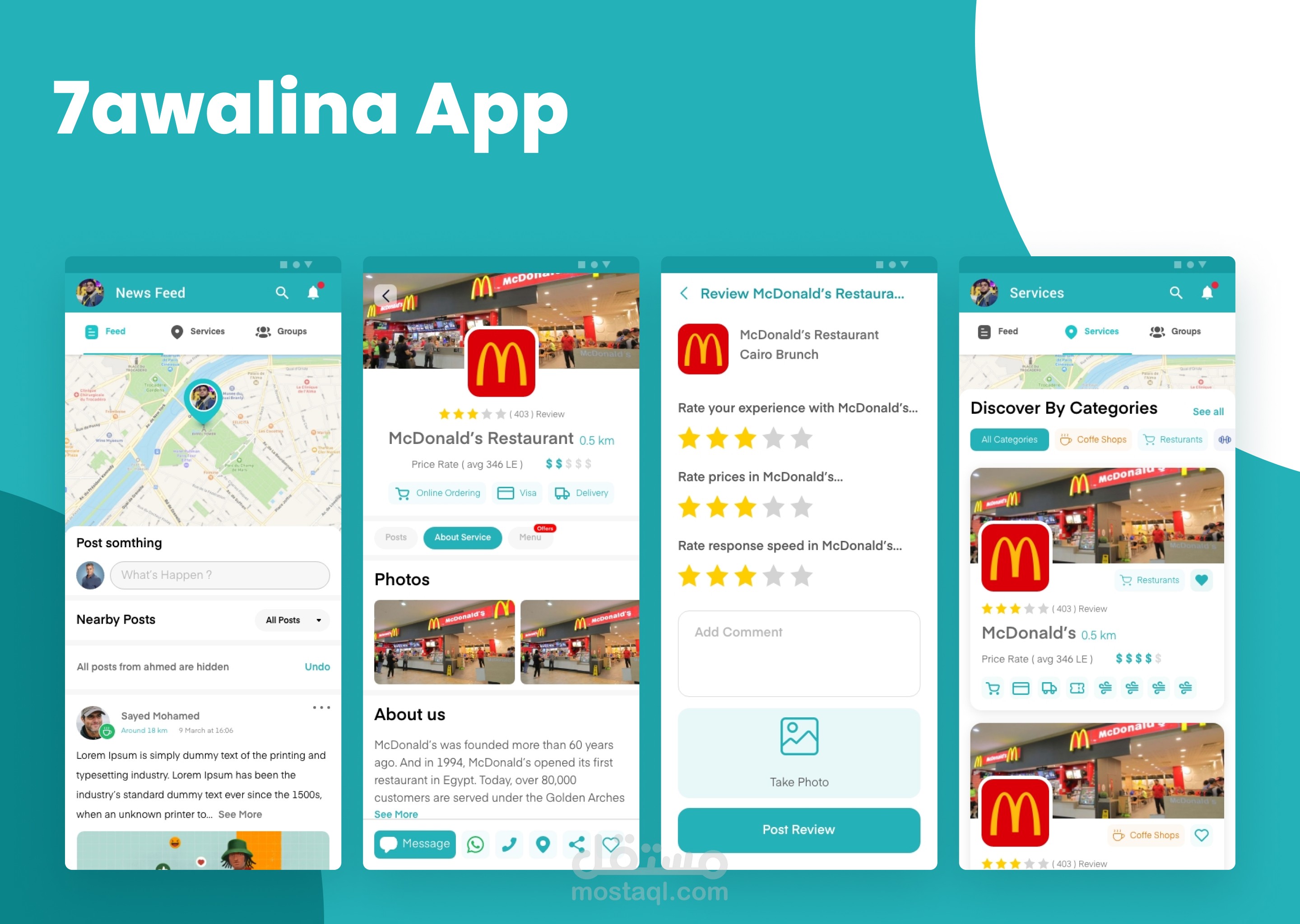Image resolution: width=1300 pixels, height=924 pixels.
Task: Switch to the Groups tab
Action: pos(284,332)
